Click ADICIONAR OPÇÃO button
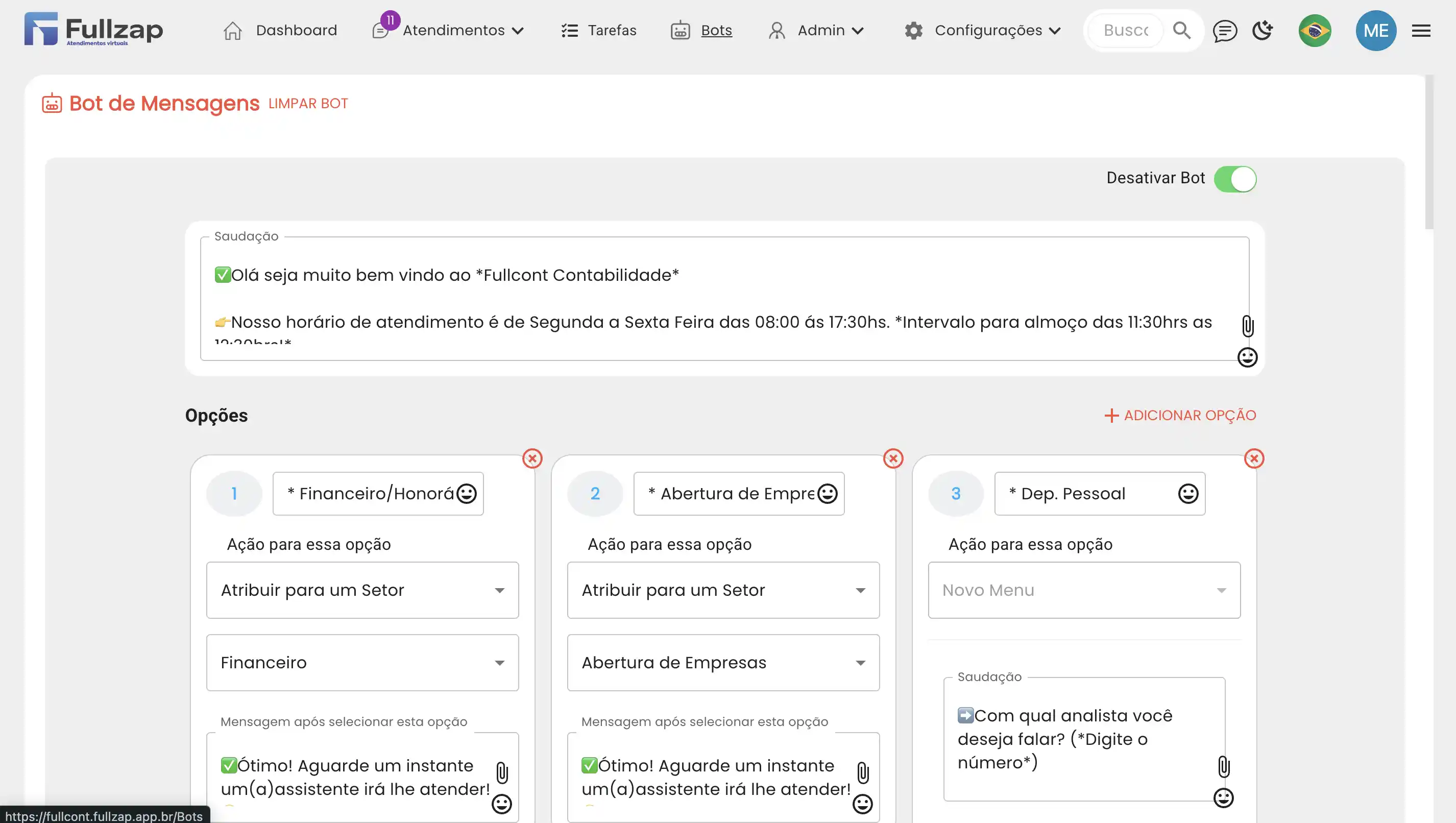This screenshot has width=1456, height=823. (1180, 416)
